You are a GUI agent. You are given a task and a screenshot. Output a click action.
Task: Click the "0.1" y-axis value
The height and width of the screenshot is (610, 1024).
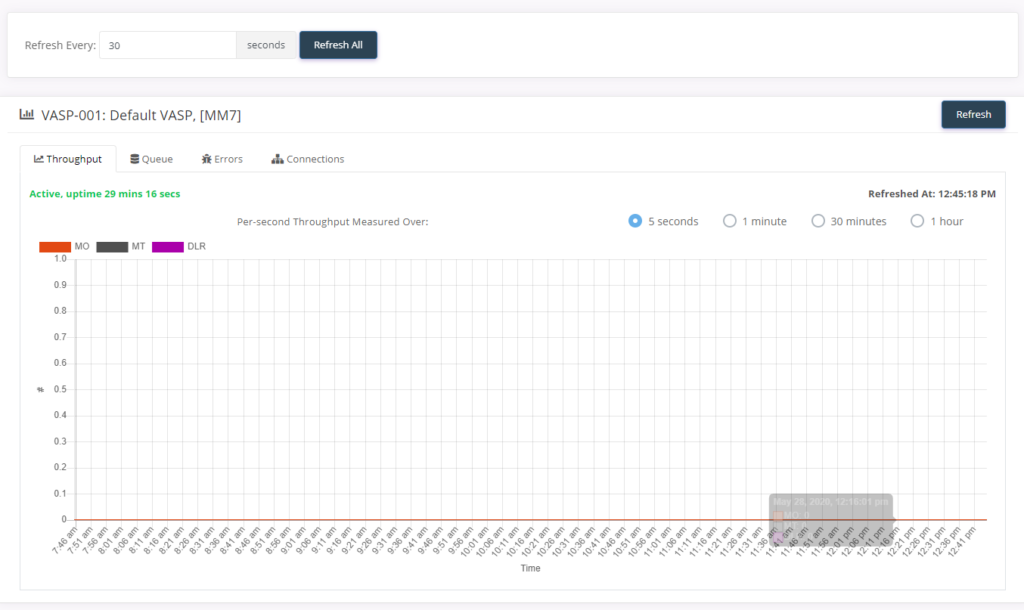[x=60, y=493]
